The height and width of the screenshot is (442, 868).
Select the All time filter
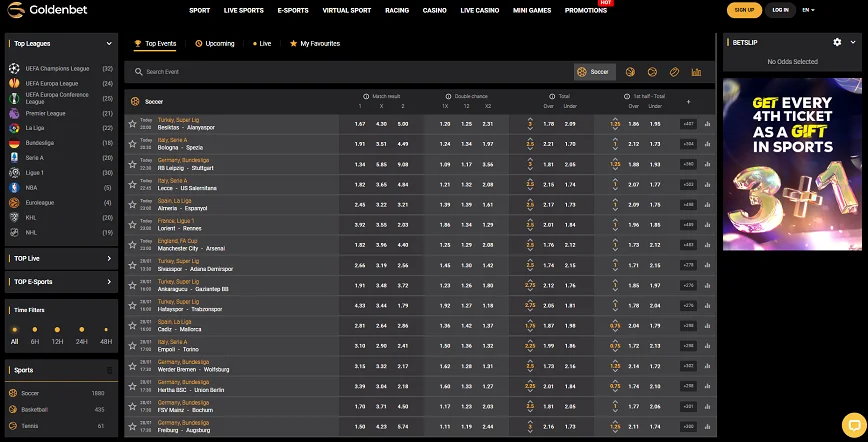point(14,336)
